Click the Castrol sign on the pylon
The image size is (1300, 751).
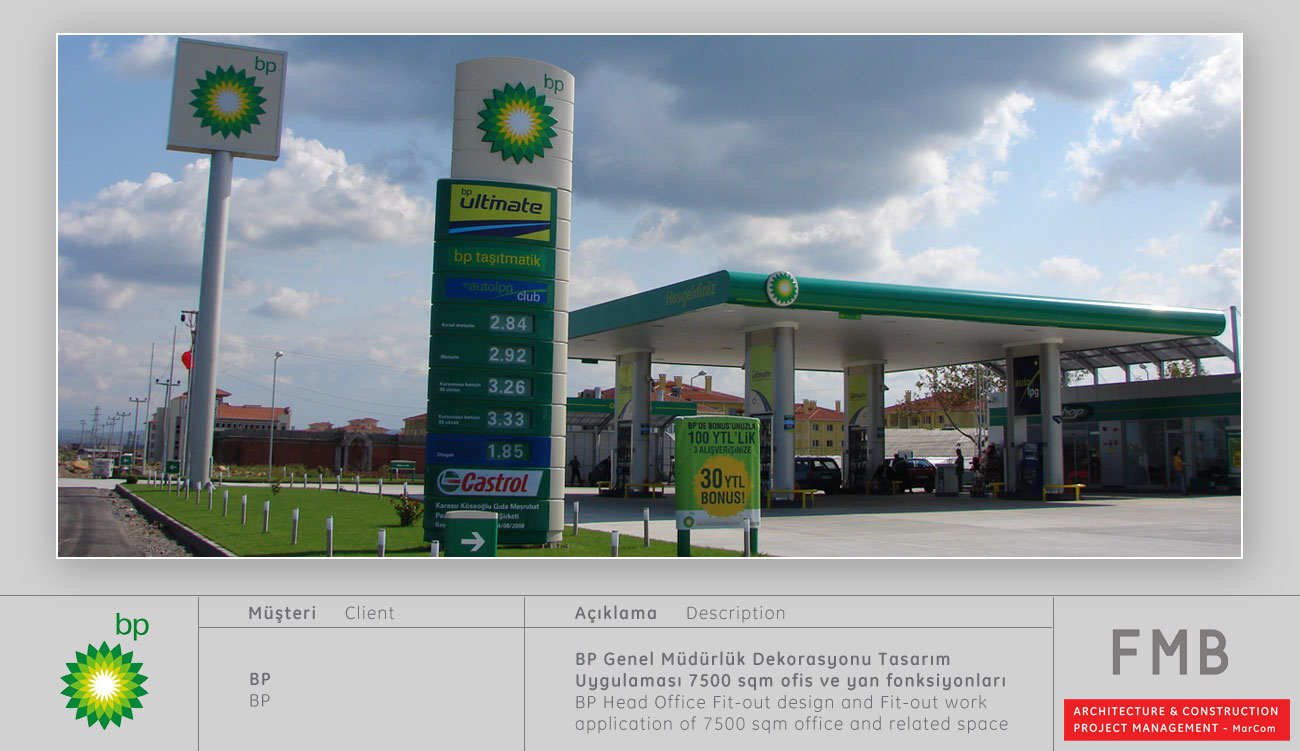pos(489,482)
